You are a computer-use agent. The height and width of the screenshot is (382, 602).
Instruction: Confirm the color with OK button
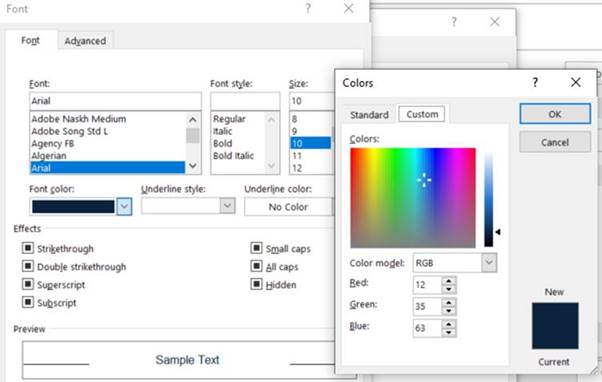555,114
